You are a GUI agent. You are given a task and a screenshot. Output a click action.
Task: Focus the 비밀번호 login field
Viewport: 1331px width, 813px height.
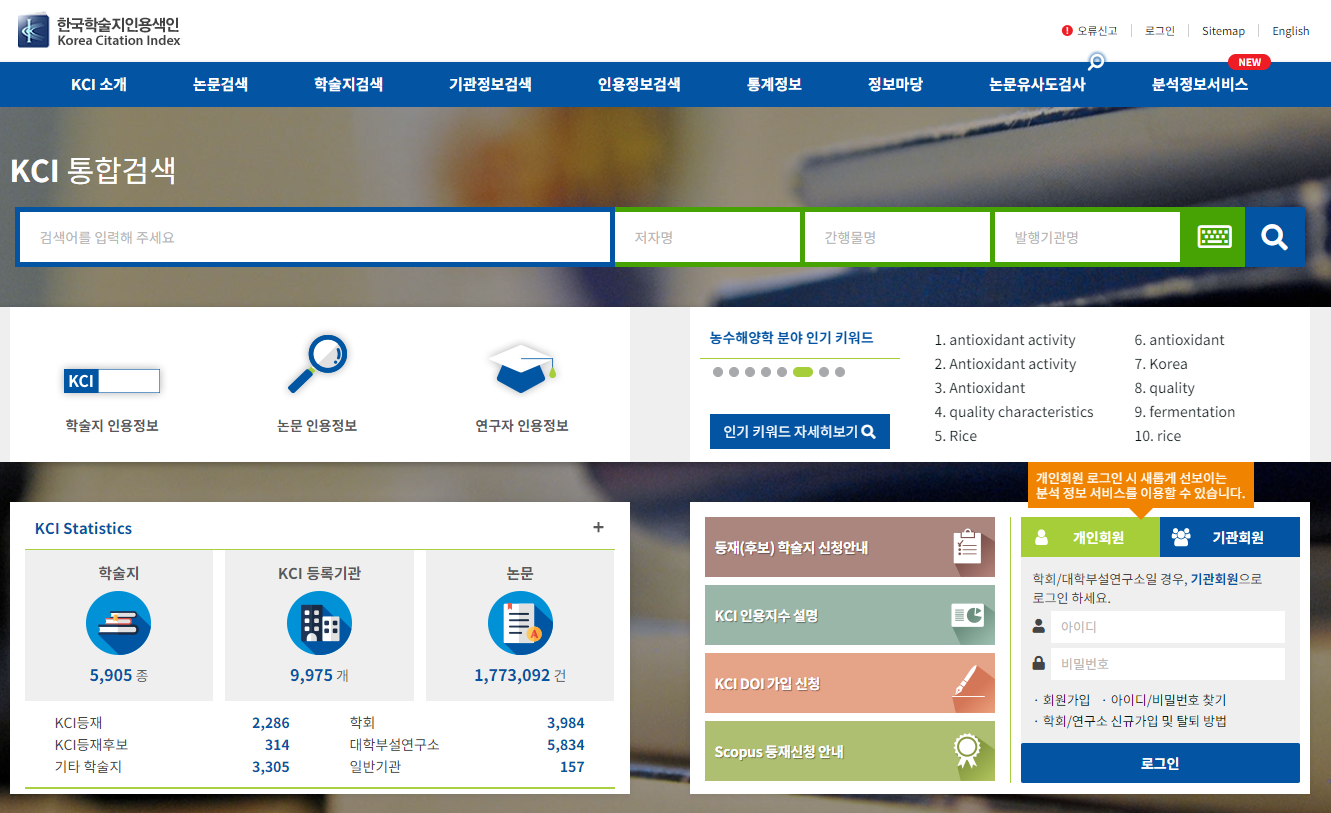(x=1169, y=664)
